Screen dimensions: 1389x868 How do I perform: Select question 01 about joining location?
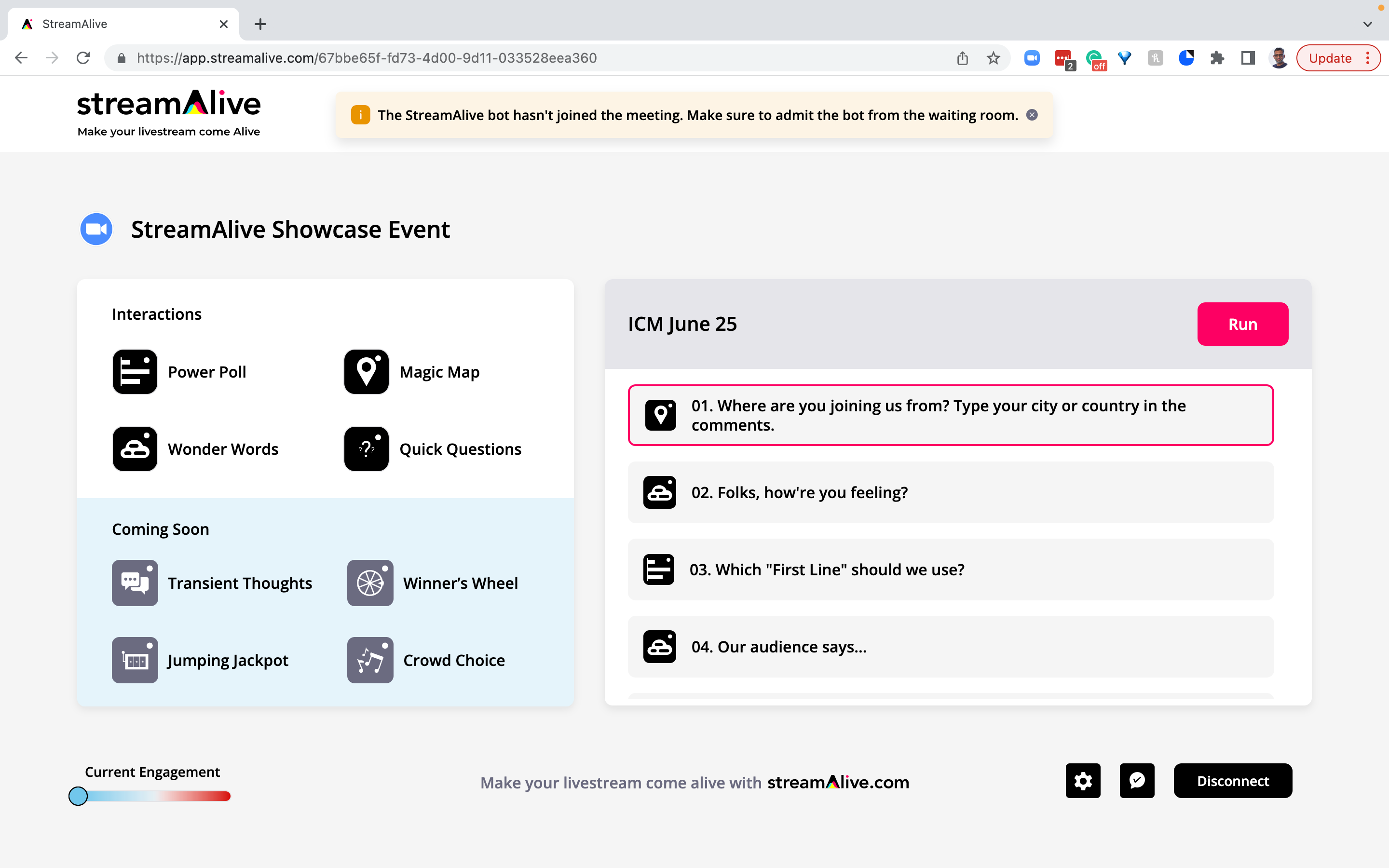coord(951,415)
